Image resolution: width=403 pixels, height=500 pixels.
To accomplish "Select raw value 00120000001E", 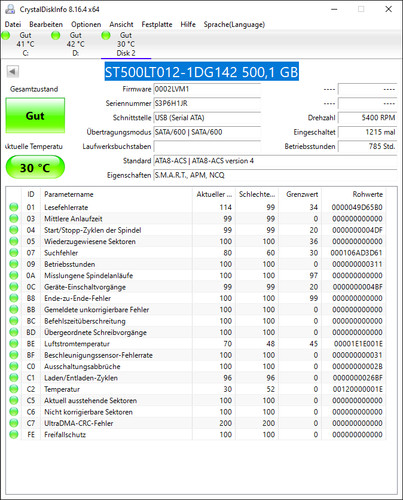I will (x=357, y=389).
